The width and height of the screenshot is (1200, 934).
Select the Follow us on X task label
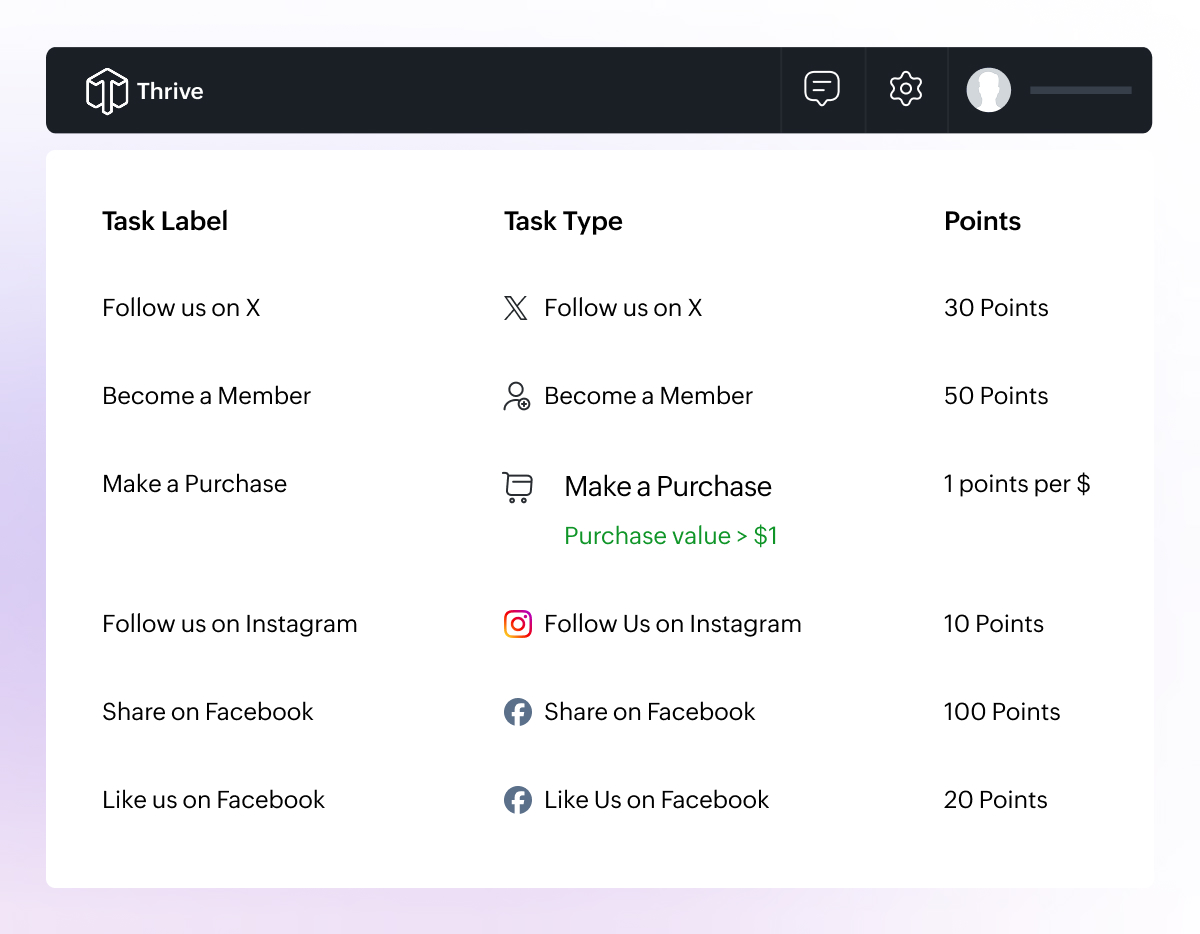click(181, 308)
